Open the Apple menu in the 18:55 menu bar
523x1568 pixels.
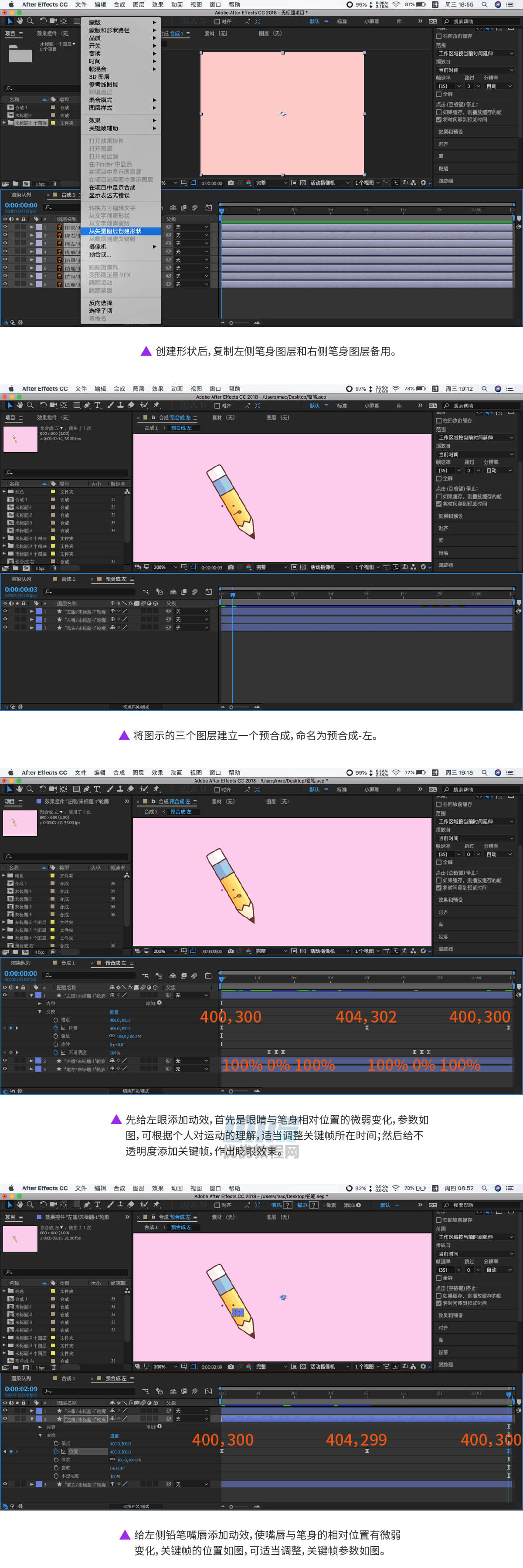11,4
